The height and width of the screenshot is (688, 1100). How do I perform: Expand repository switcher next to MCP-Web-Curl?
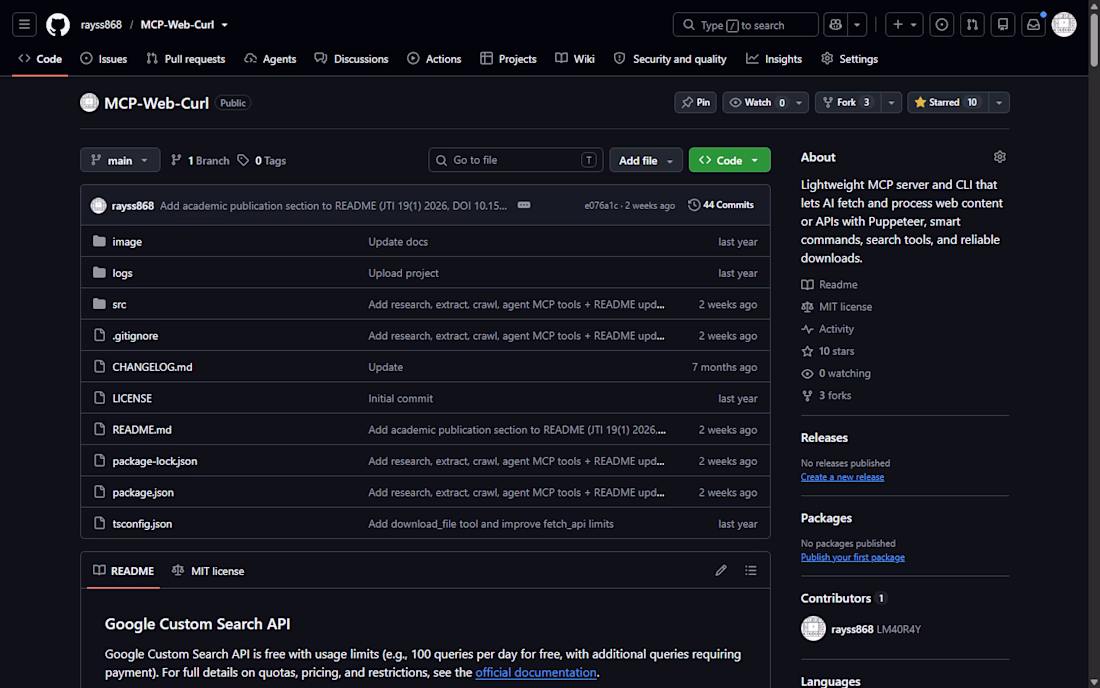pyautogui.click(x=224, y=25)
